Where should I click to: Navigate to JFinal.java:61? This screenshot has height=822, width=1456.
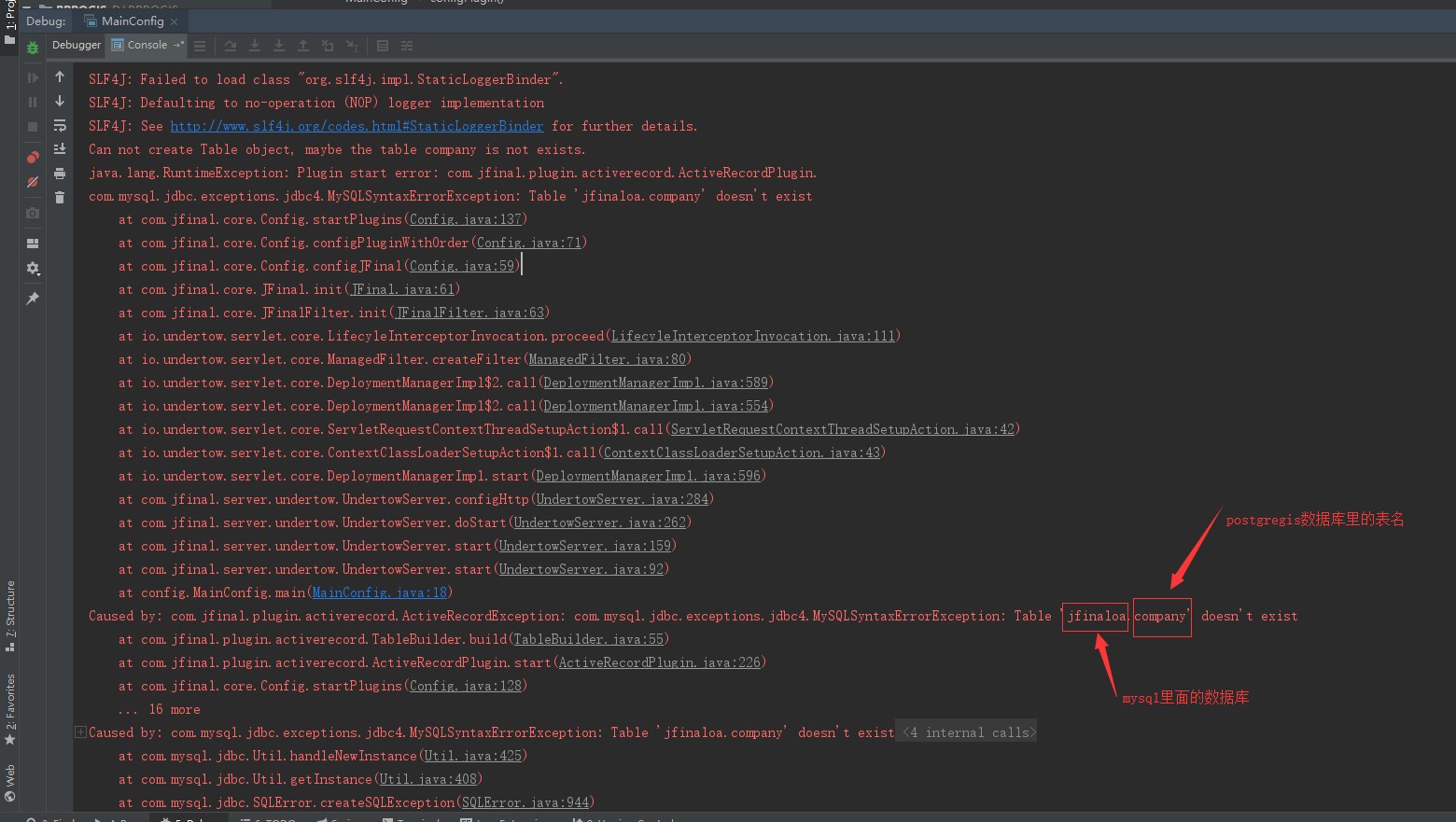[x=402, y=289]
